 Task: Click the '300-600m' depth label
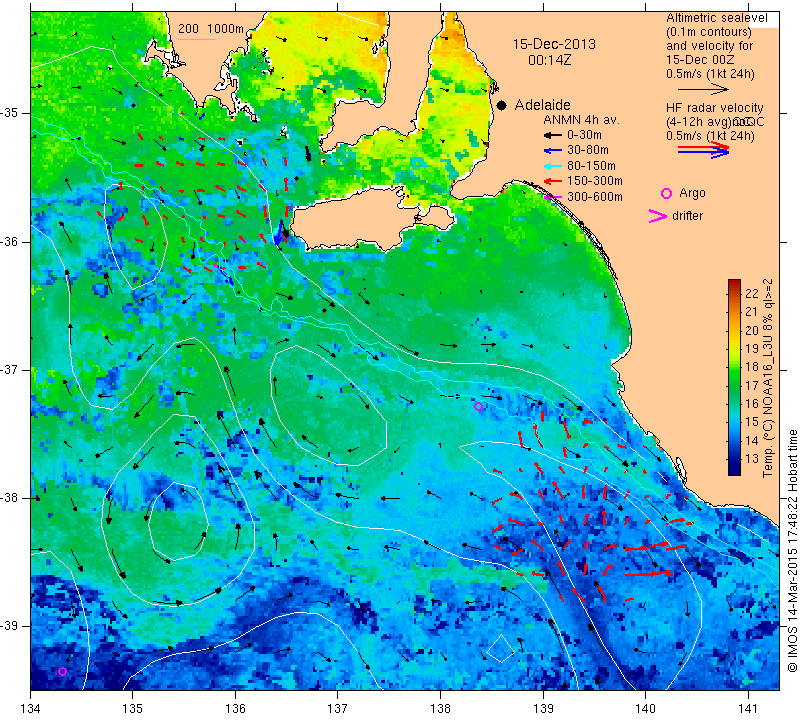click(x=594, y=197)
